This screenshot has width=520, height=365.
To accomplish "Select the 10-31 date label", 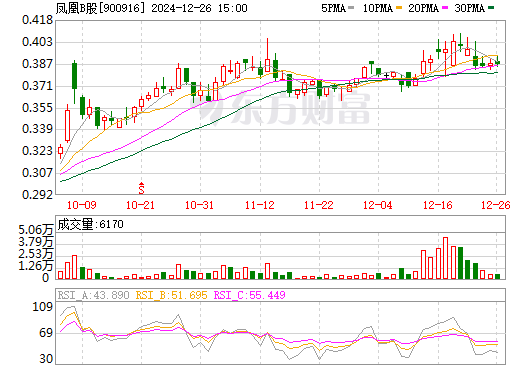I will pyautogui.click(x=199, y=205).
